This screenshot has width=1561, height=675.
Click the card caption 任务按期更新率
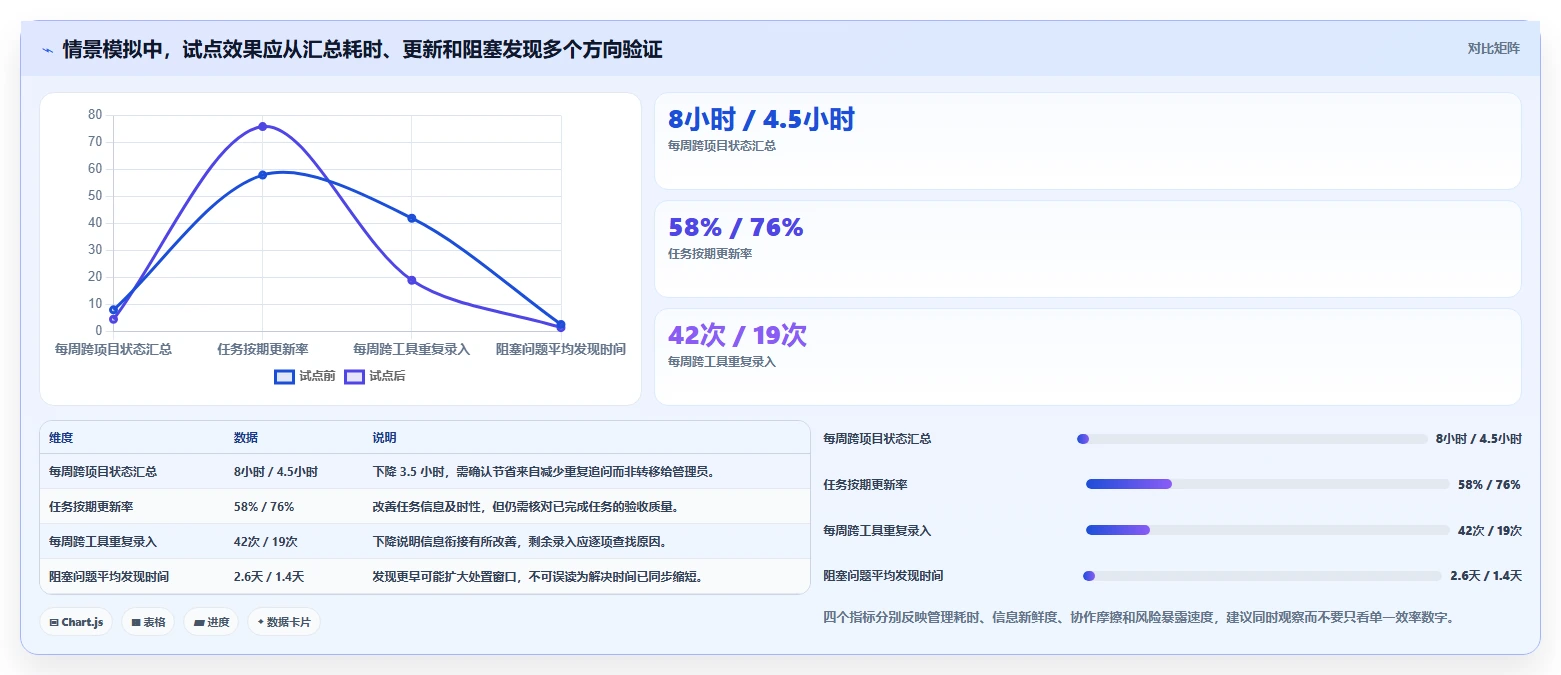point(710,254)
